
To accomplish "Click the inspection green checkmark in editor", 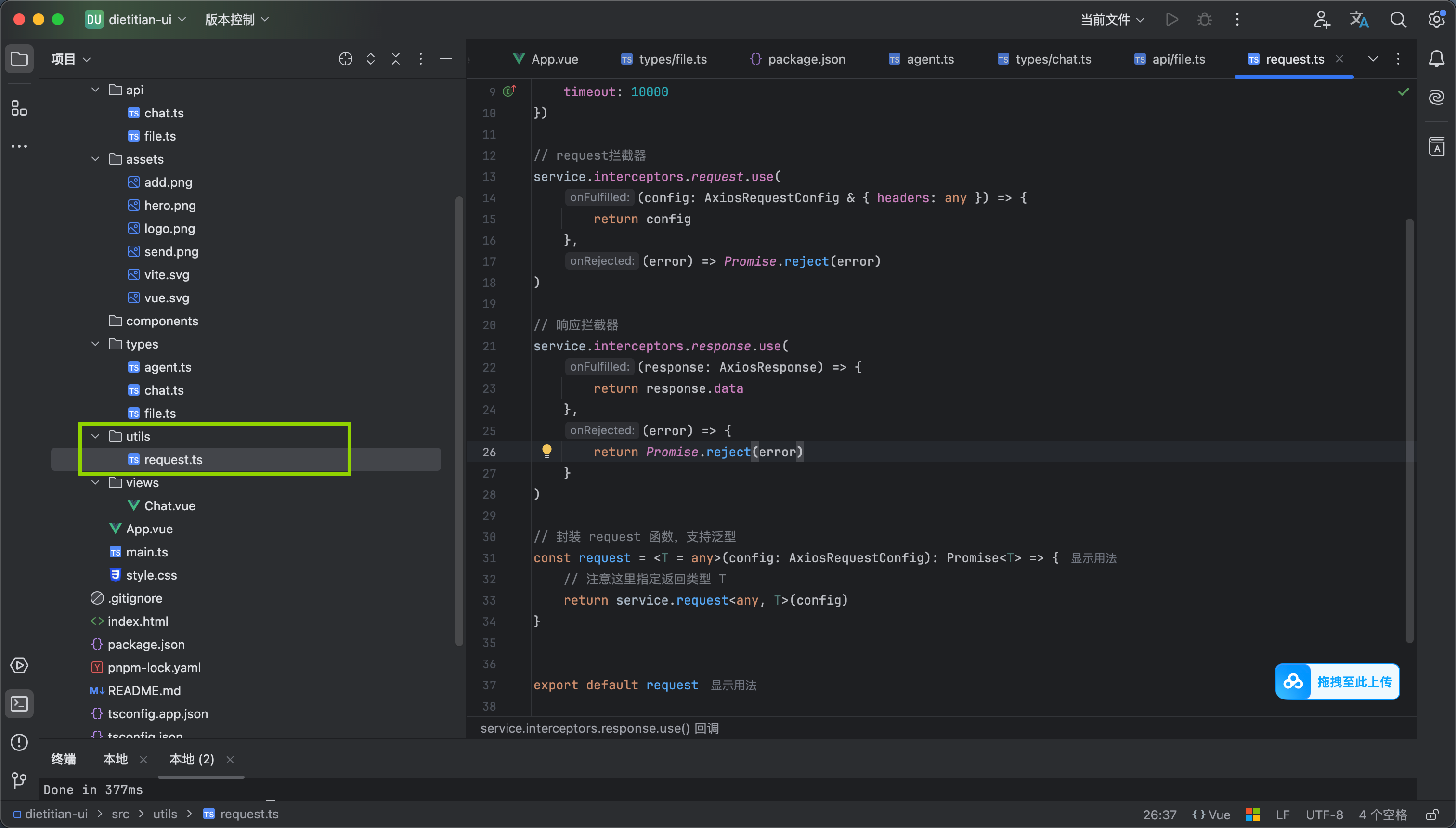I will pos(1403,91).
